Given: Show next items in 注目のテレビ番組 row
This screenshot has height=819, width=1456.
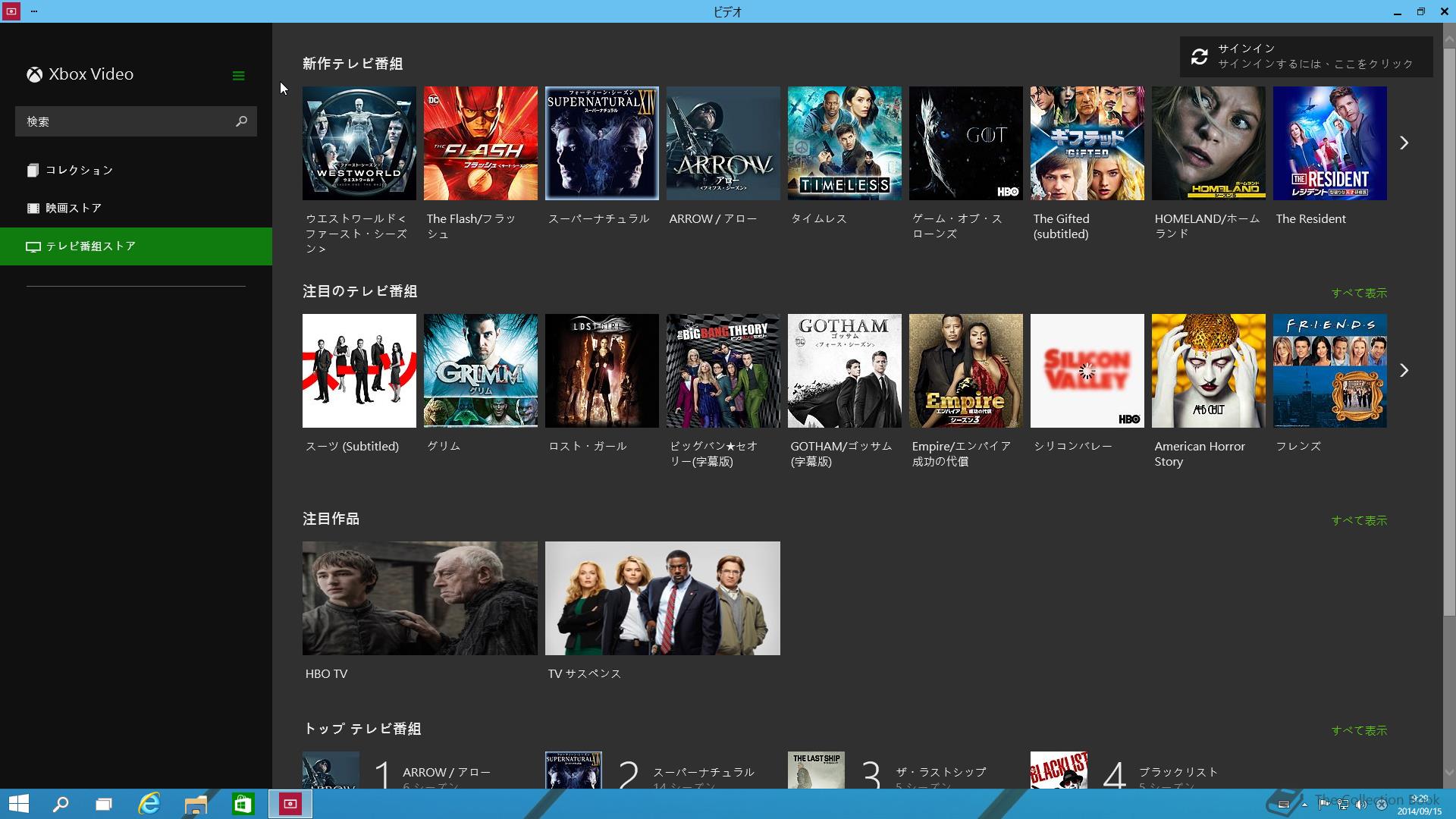Looking at the screenshot, I should [x=1404, y=370].
